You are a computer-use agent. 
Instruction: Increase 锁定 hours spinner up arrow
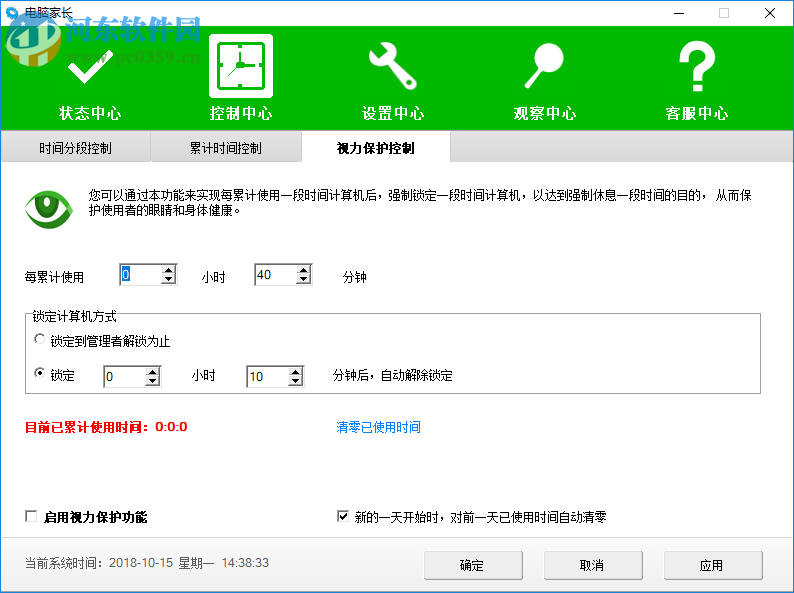[152, 372]
